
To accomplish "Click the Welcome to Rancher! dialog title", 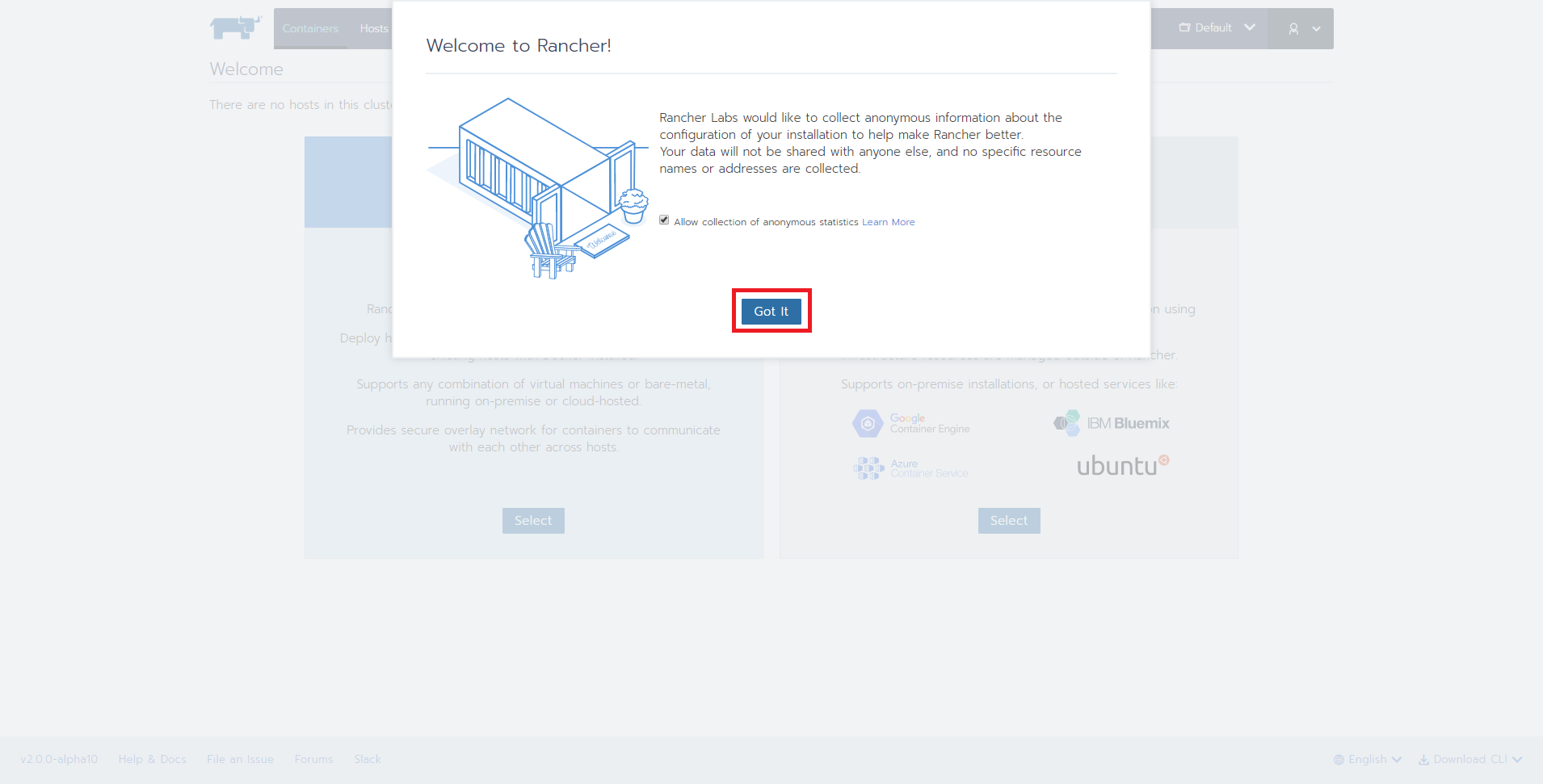I will (519, 46).
